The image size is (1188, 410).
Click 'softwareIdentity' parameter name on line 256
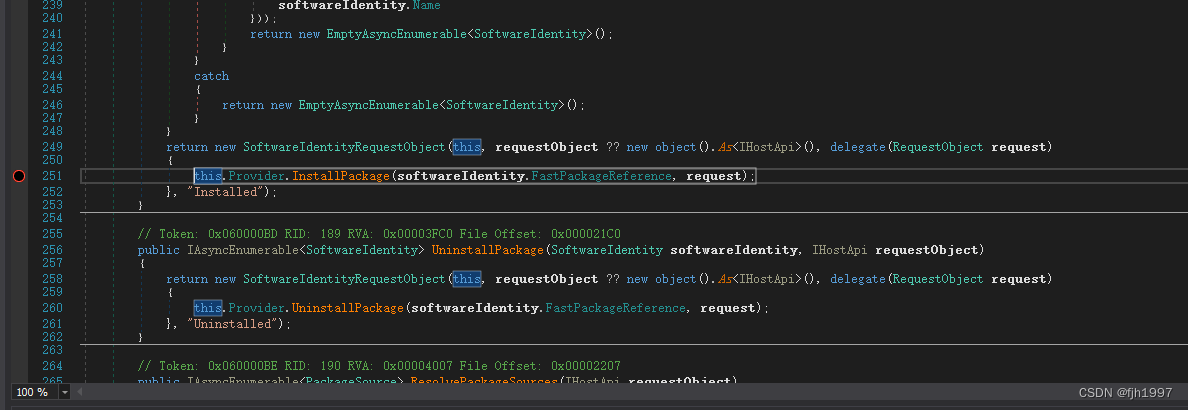733,250
